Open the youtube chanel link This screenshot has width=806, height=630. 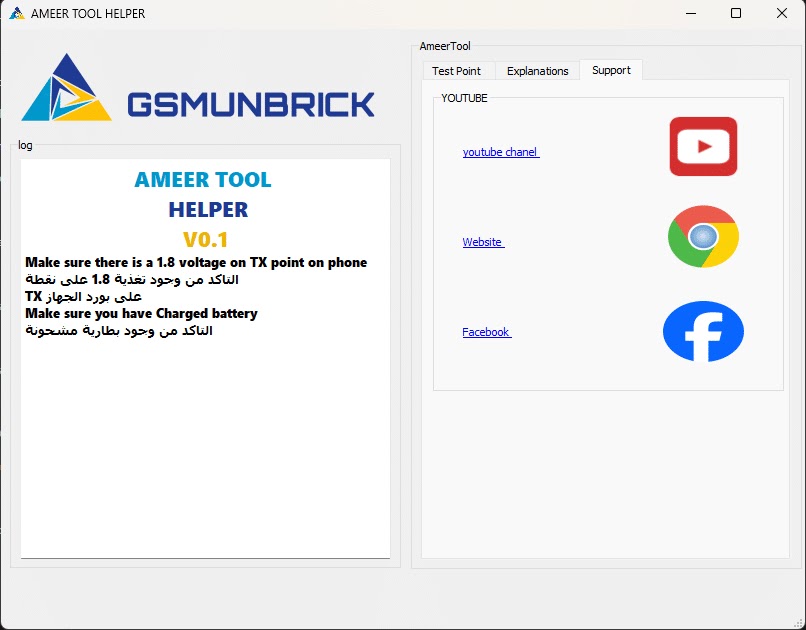click(x=501, y=152)
